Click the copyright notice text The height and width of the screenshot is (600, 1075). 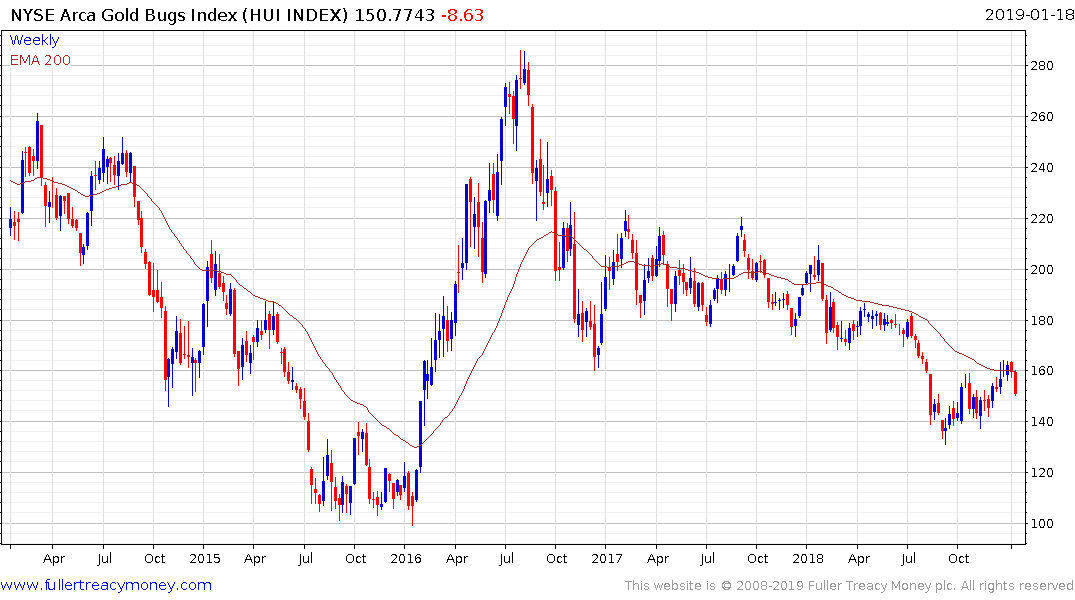pyautogui.click(x=849, y=586)
